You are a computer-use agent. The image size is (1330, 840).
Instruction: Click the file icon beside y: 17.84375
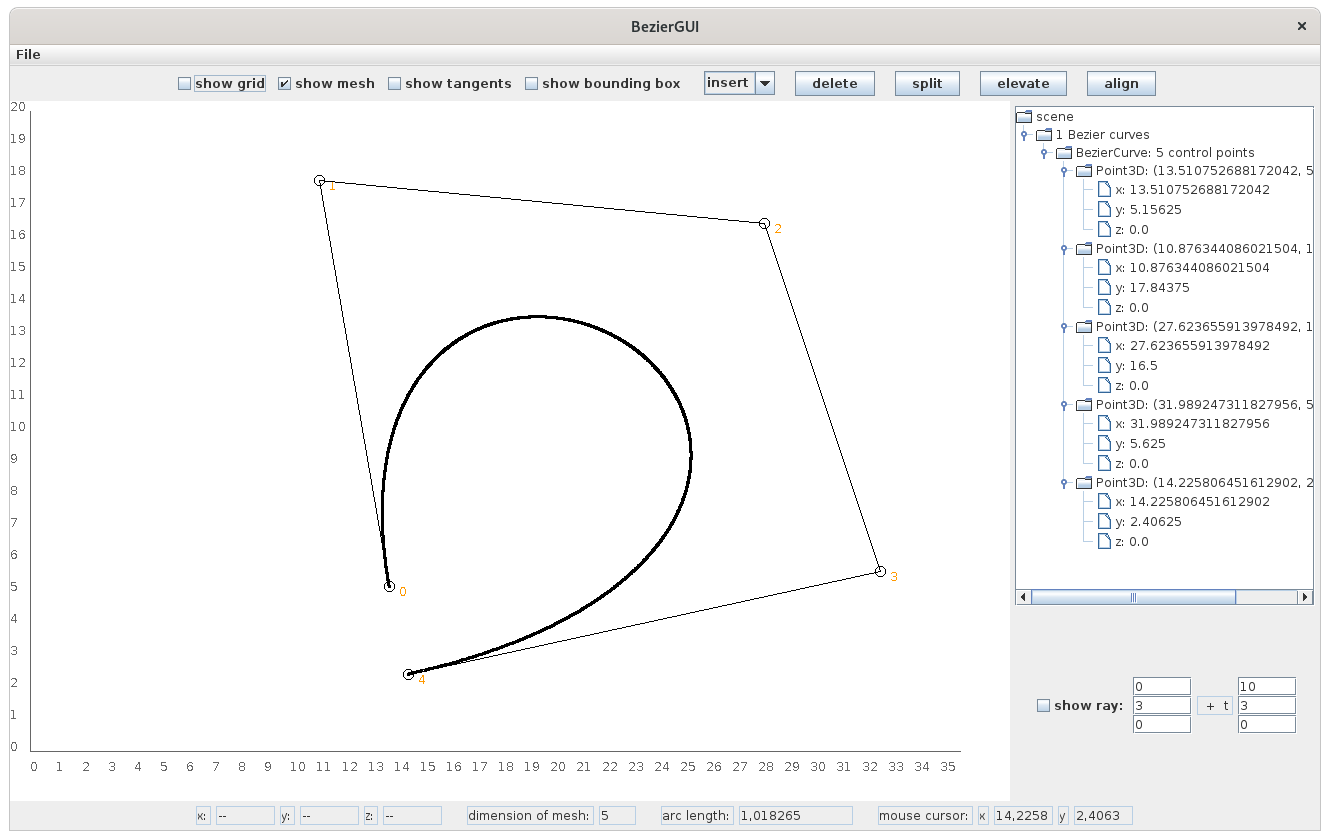[x=1103, y=288]
